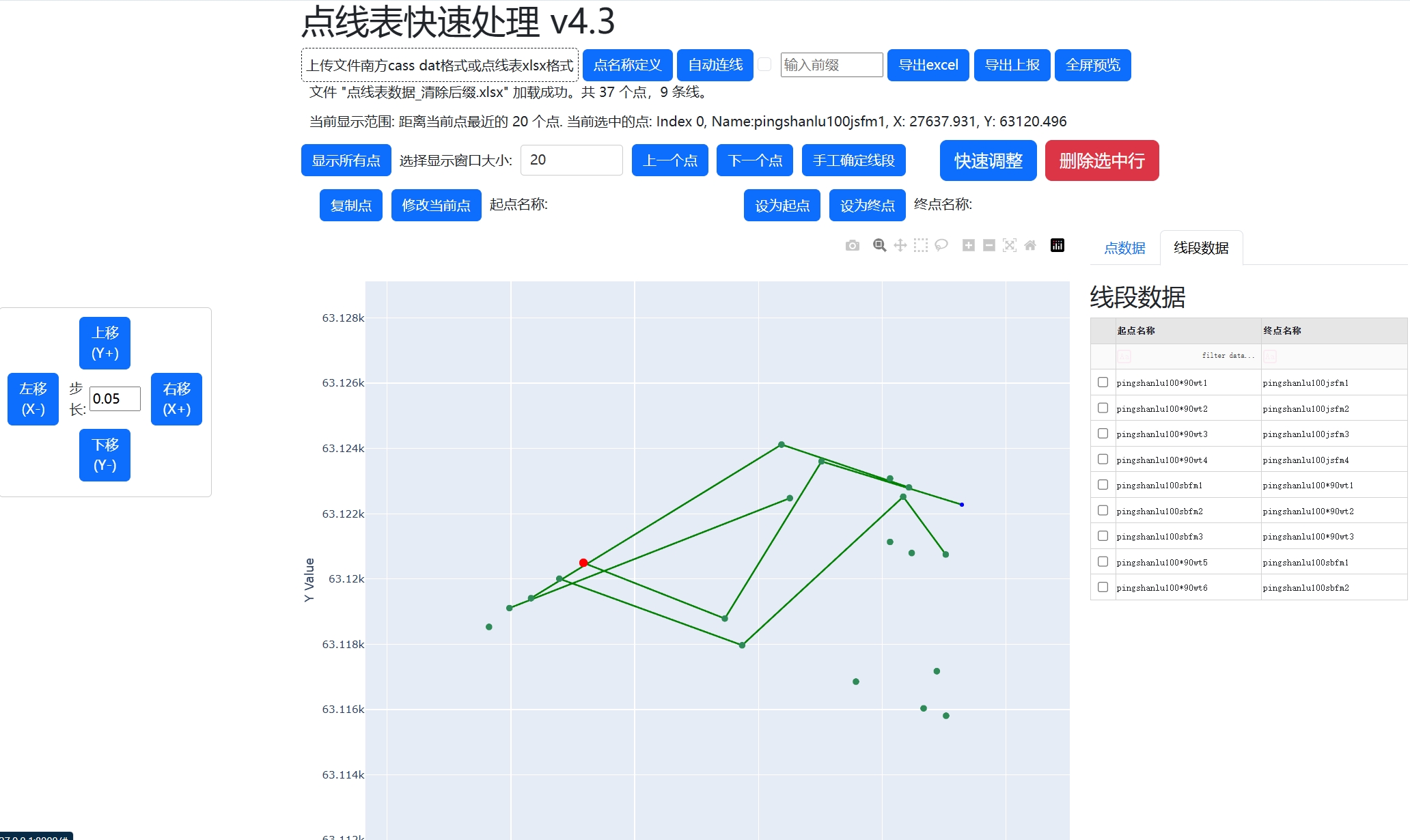The width and height of the screenshot is (1410, 840).
Task: Click the Autoscale icon
Action: [x=1010, y=246]
